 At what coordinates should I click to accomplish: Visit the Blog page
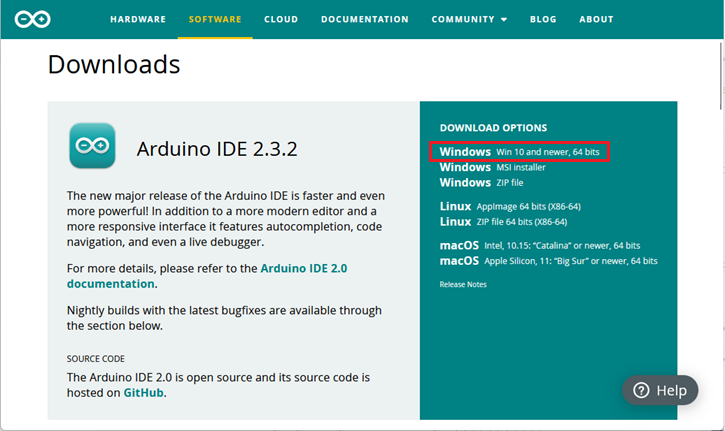click(543, 19)
